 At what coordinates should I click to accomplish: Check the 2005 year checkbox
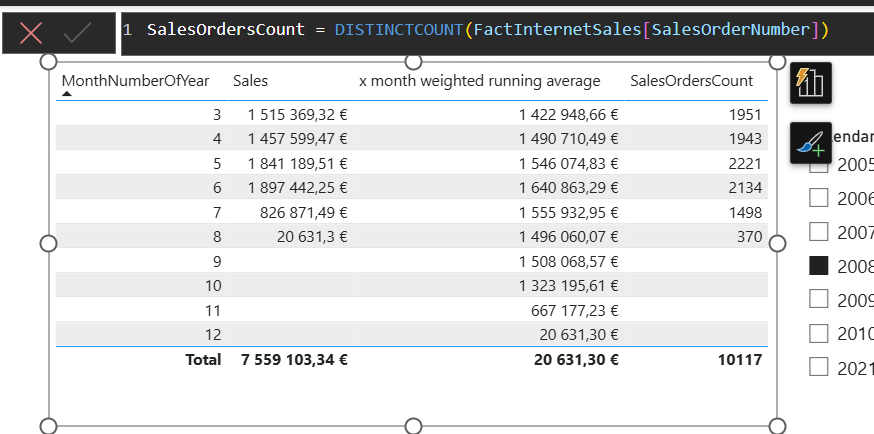818,165
